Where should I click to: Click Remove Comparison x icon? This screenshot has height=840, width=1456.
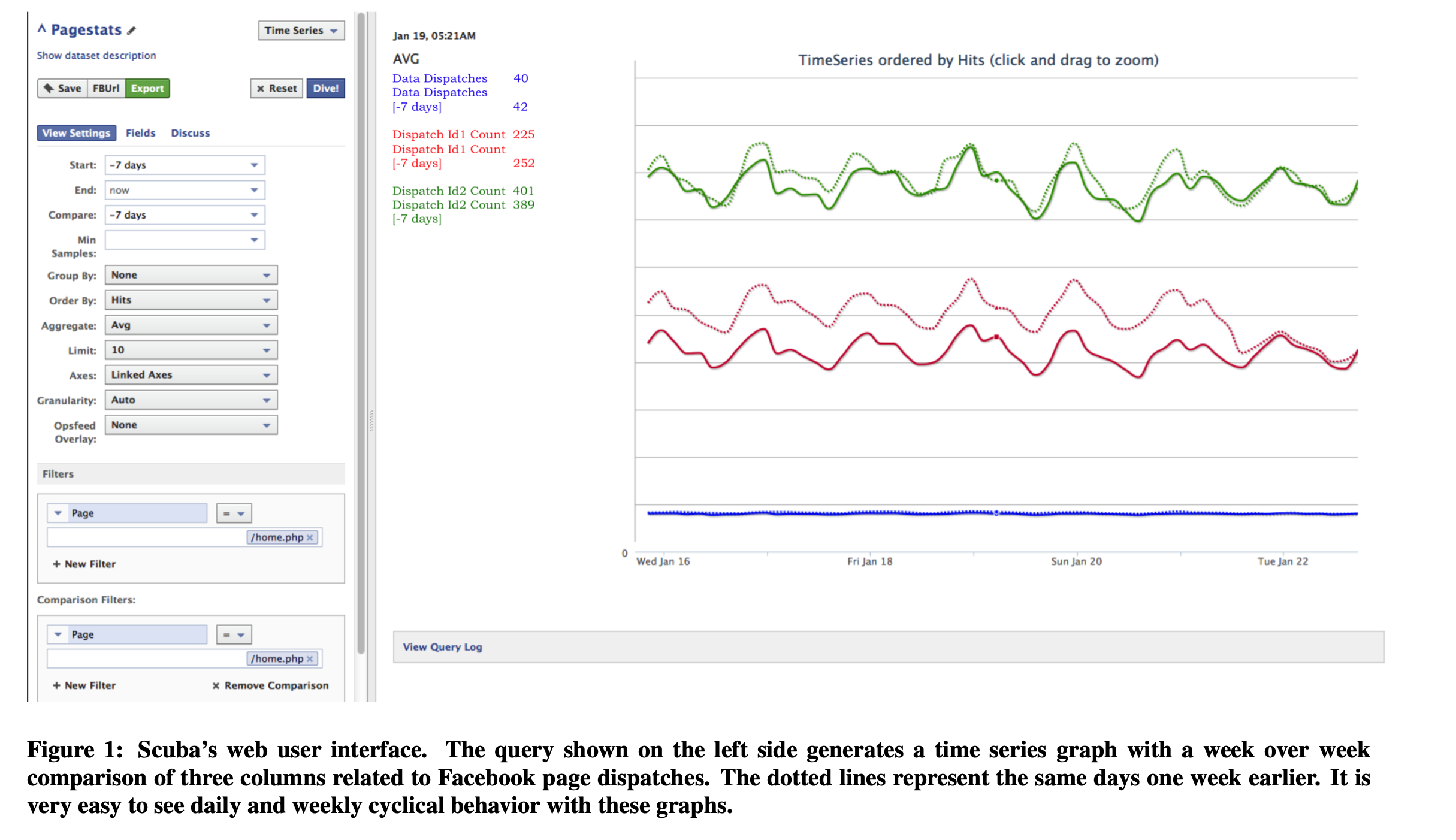click(x=216, y=686)
